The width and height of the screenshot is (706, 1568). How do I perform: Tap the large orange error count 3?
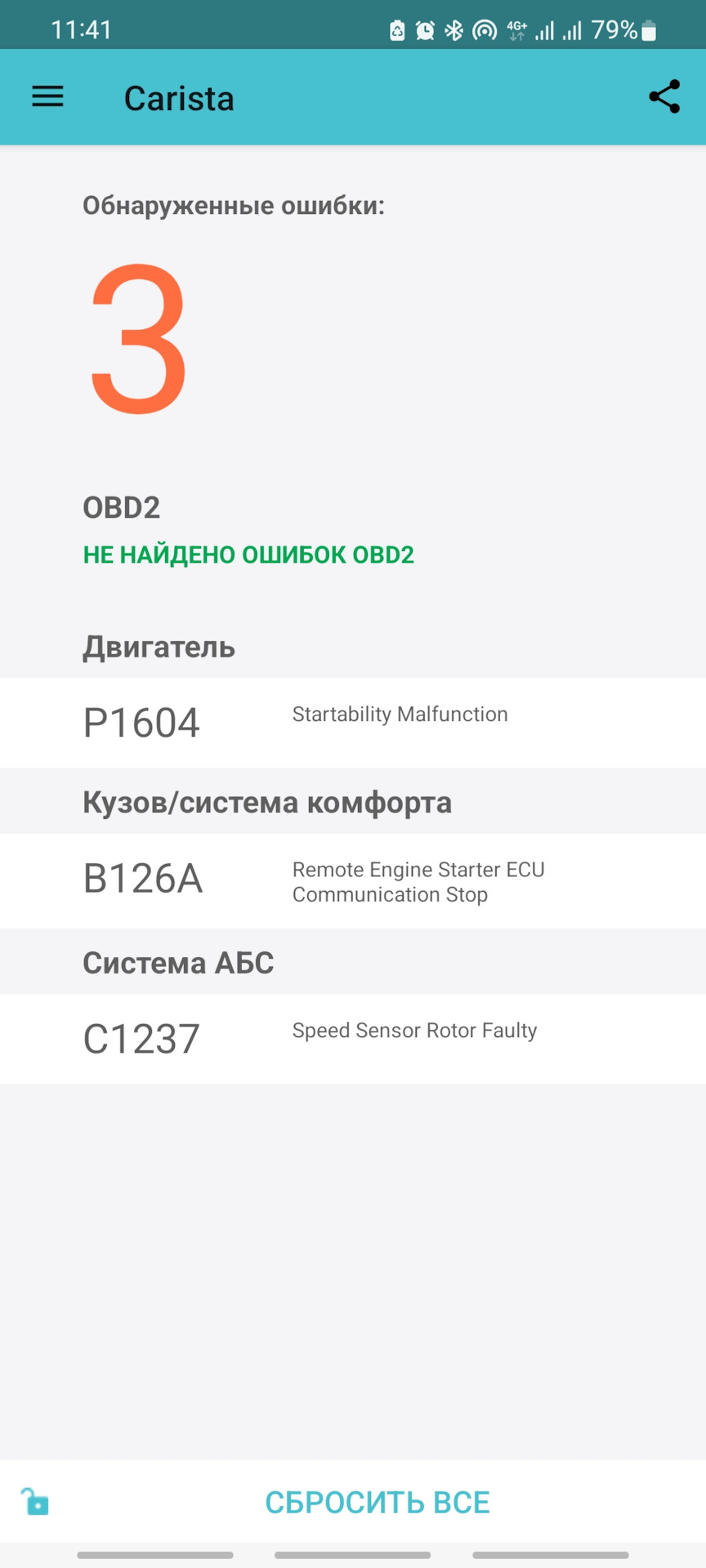pyautogui.click(x=139, y=338)
